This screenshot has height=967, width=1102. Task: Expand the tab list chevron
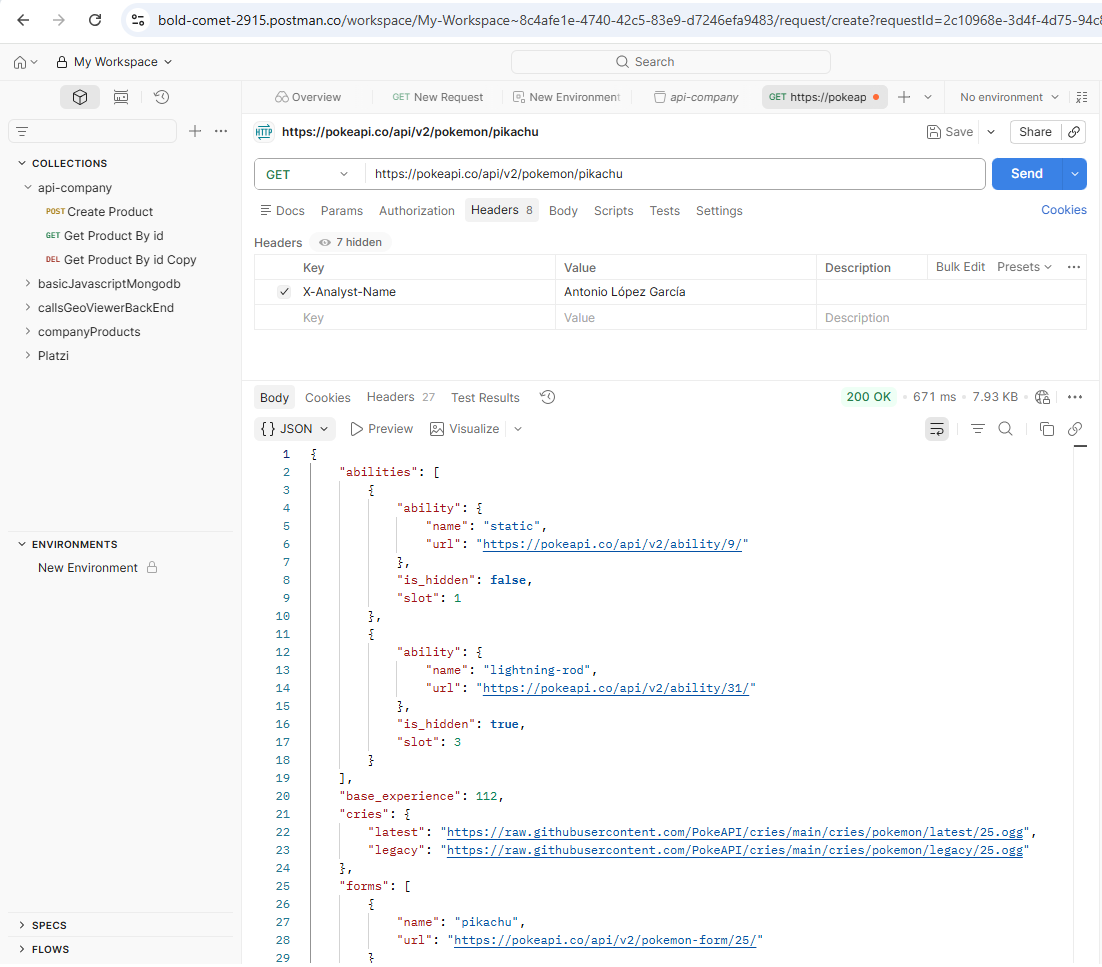[x=928, y=97]
